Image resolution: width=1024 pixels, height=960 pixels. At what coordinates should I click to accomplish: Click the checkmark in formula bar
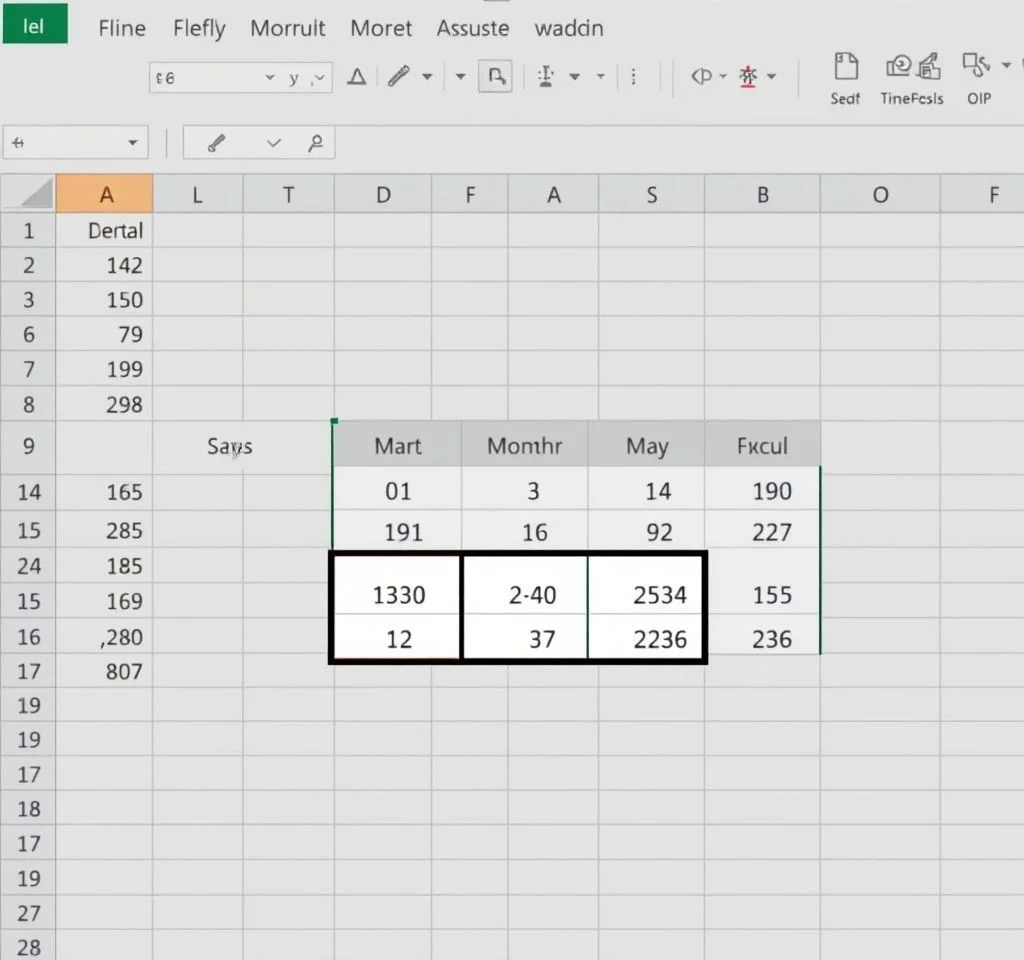(x=274, y=143)
